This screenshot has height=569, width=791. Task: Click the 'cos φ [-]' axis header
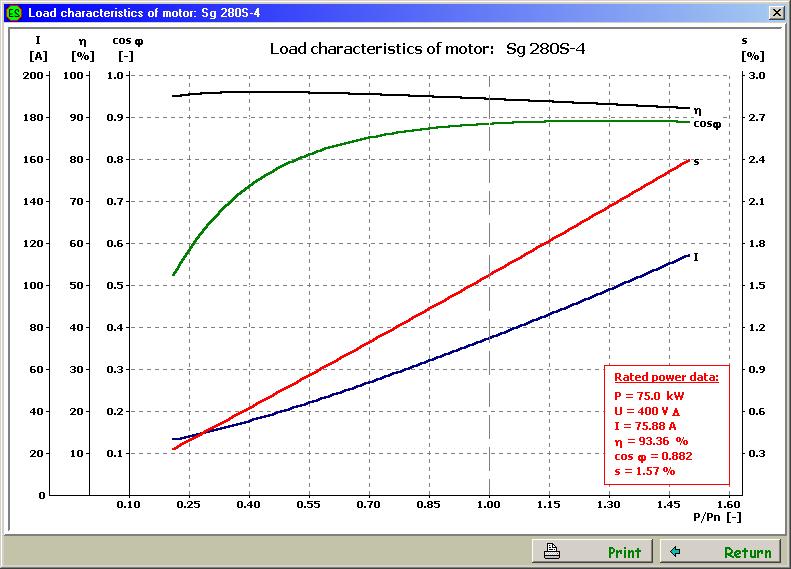(x=127, y=48)
